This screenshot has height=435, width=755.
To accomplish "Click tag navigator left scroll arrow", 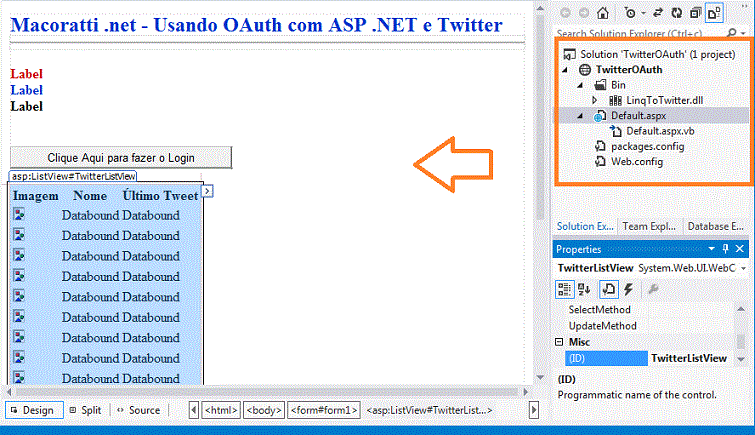I will pos(194,410).
